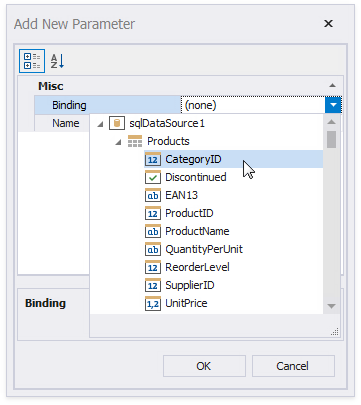Click the CategoryID integer type icon

[153, 159]
